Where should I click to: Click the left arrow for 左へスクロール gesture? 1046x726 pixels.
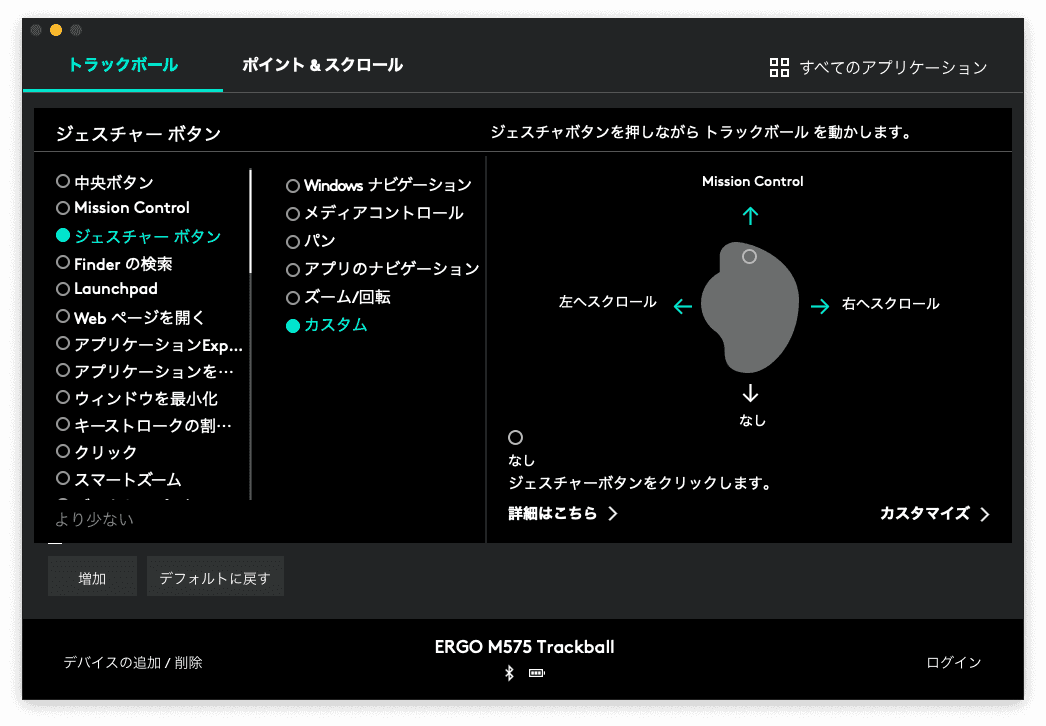pyautogui.click(x=683, y=306)
